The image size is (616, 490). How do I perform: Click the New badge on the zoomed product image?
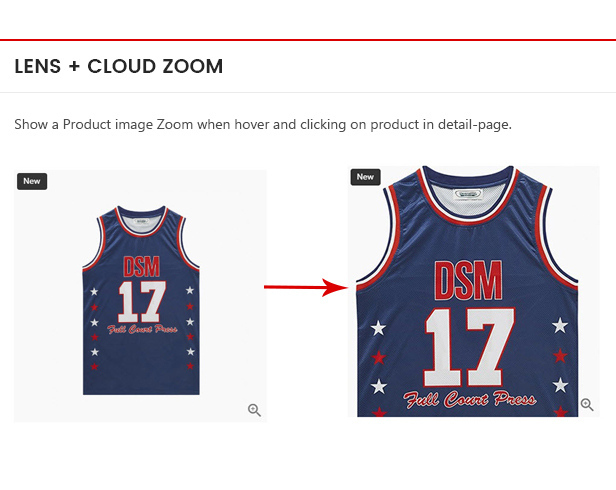(x=365, y=177)
